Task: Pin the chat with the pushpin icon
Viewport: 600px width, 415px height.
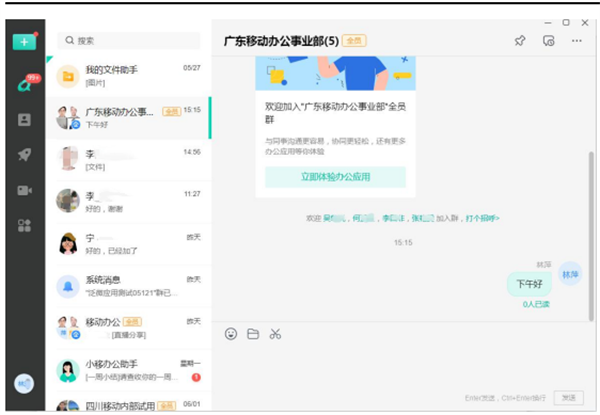Action: pyautogui.click(x=519, y=41)
